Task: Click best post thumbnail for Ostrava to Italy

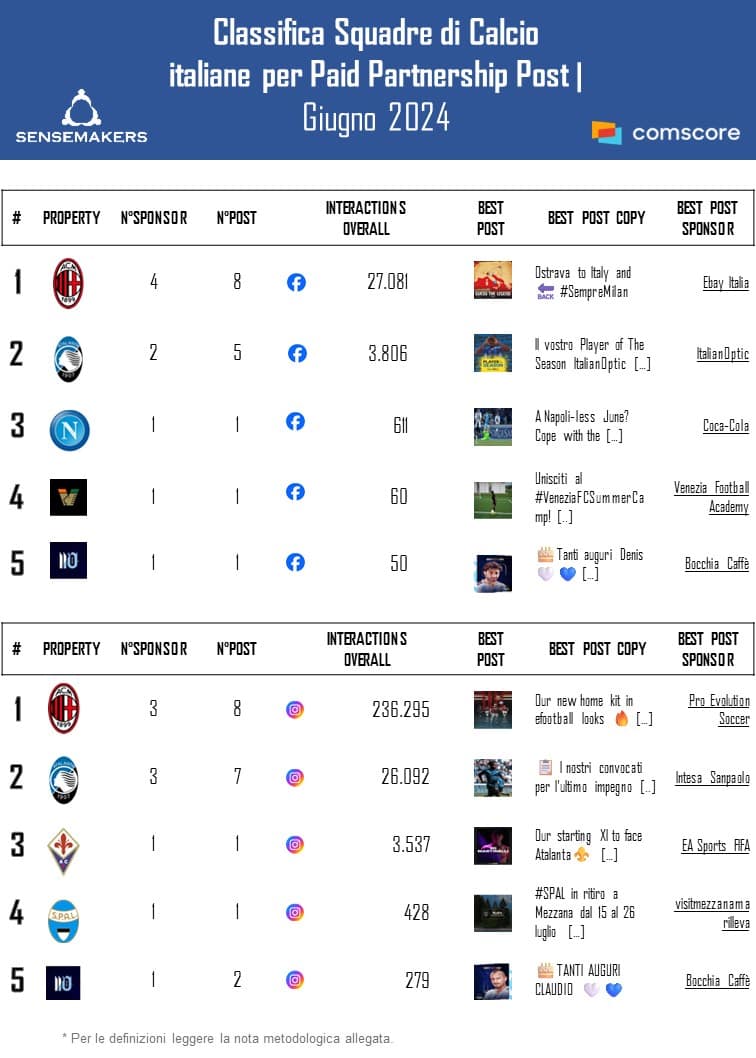Action: coord(492,280)
